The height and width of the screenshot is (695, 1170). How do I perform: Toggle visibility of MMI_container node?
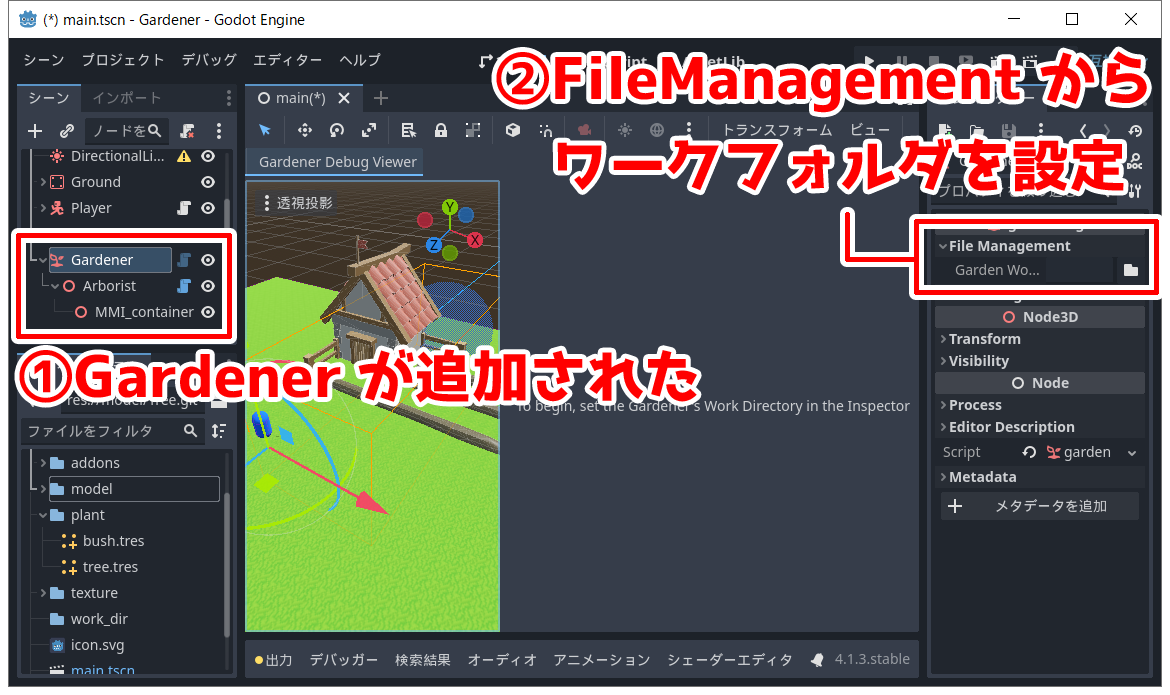coord(208,312)
